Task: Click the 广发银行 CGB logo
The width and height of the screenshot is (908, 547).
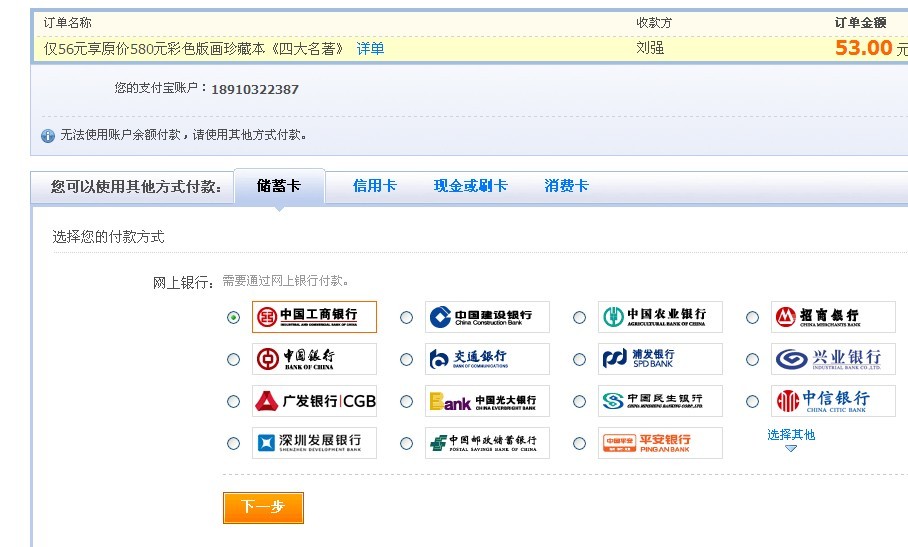Action: 314,401
